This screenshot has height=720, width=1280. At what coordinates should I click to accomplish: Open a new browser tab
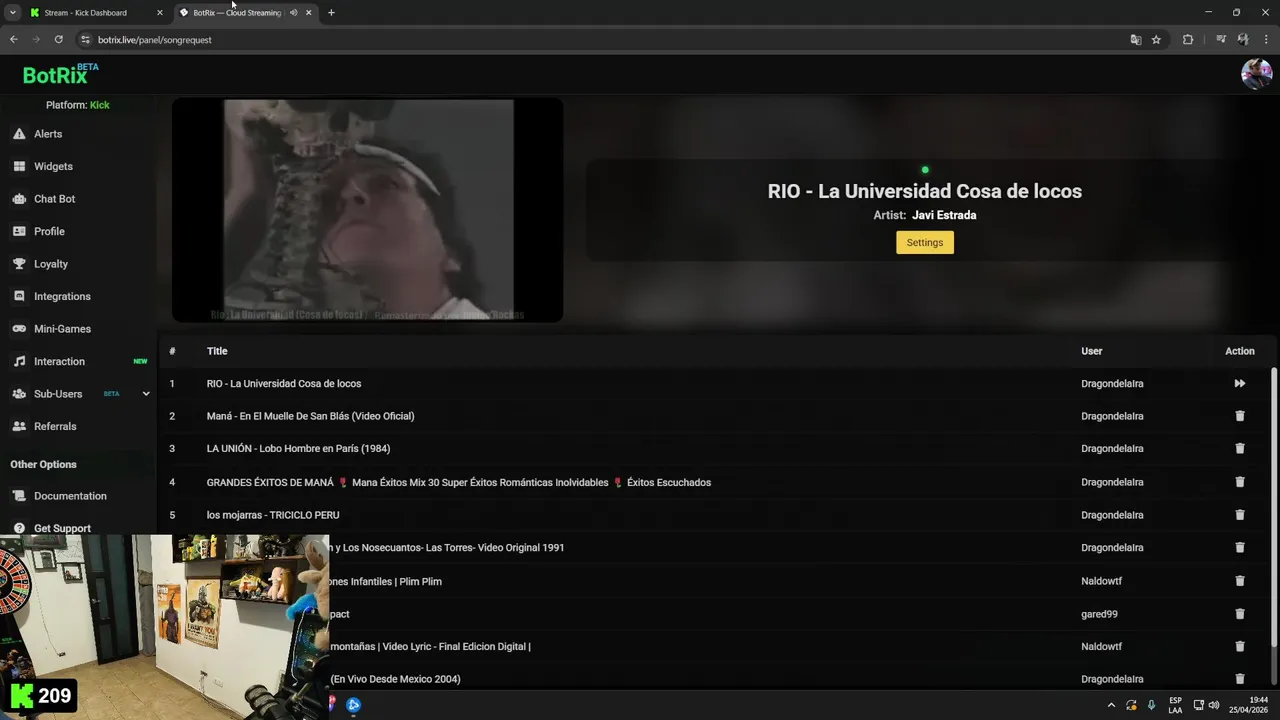click(x=331, y=13)
